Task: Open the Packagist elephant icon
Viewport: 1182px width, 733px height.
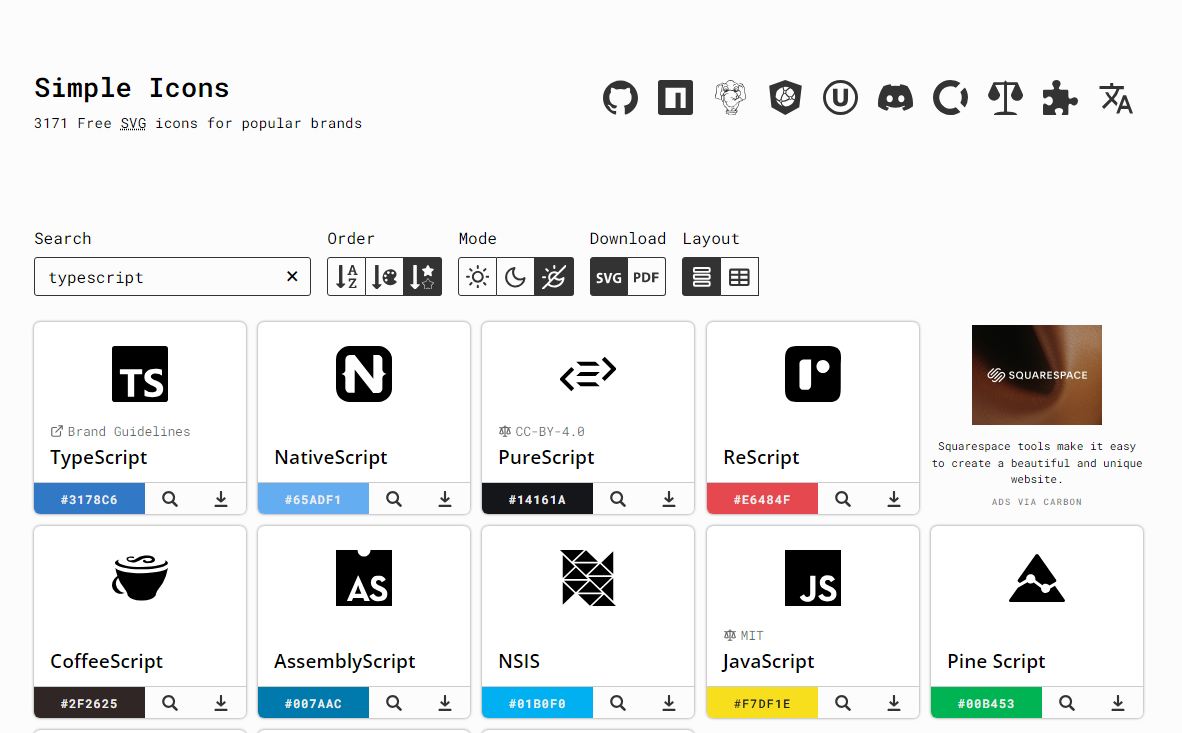Action: pyautogui.click(x=730, y=98)
